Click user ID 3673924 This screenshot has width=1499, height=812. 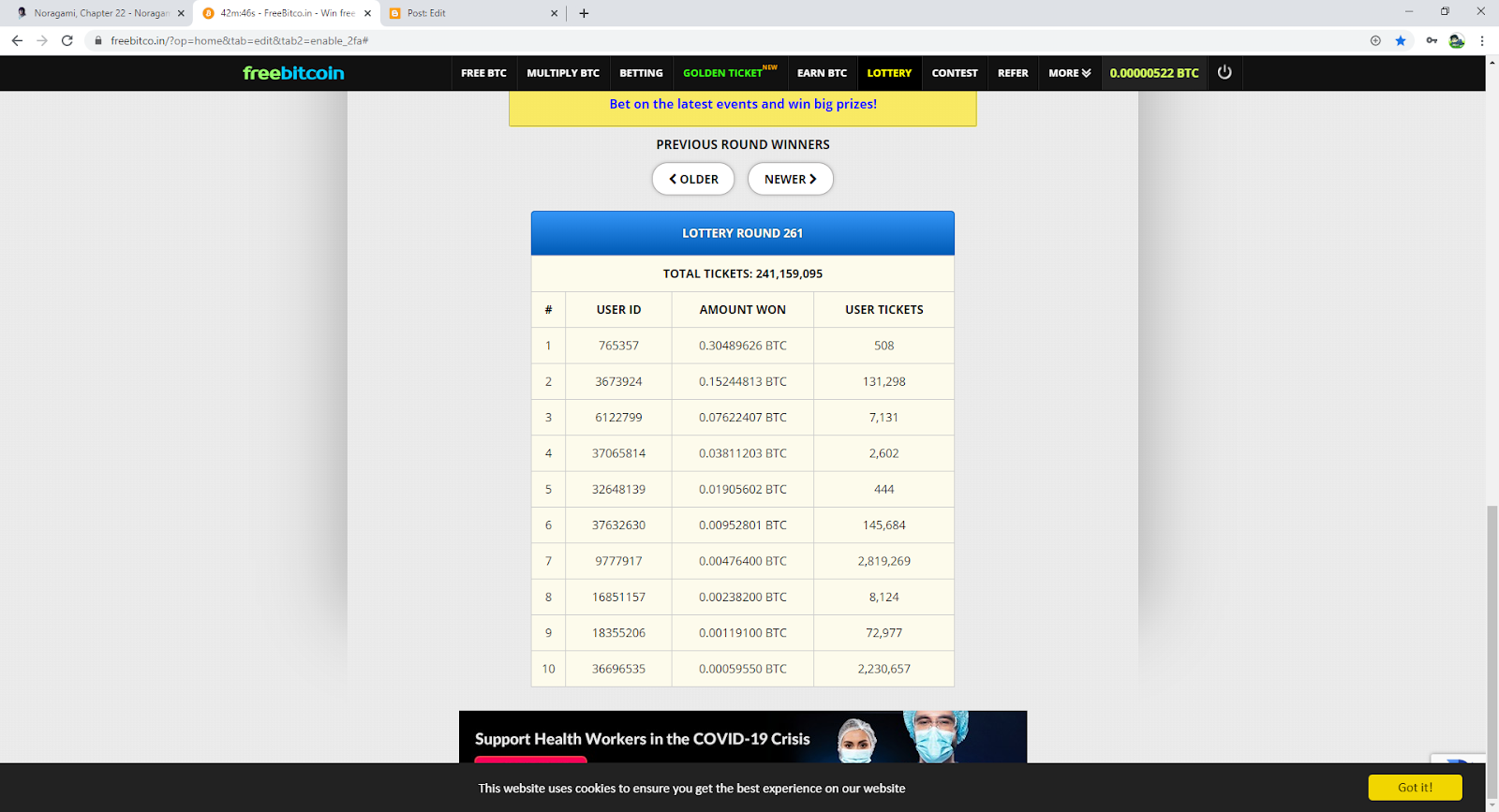618,381
